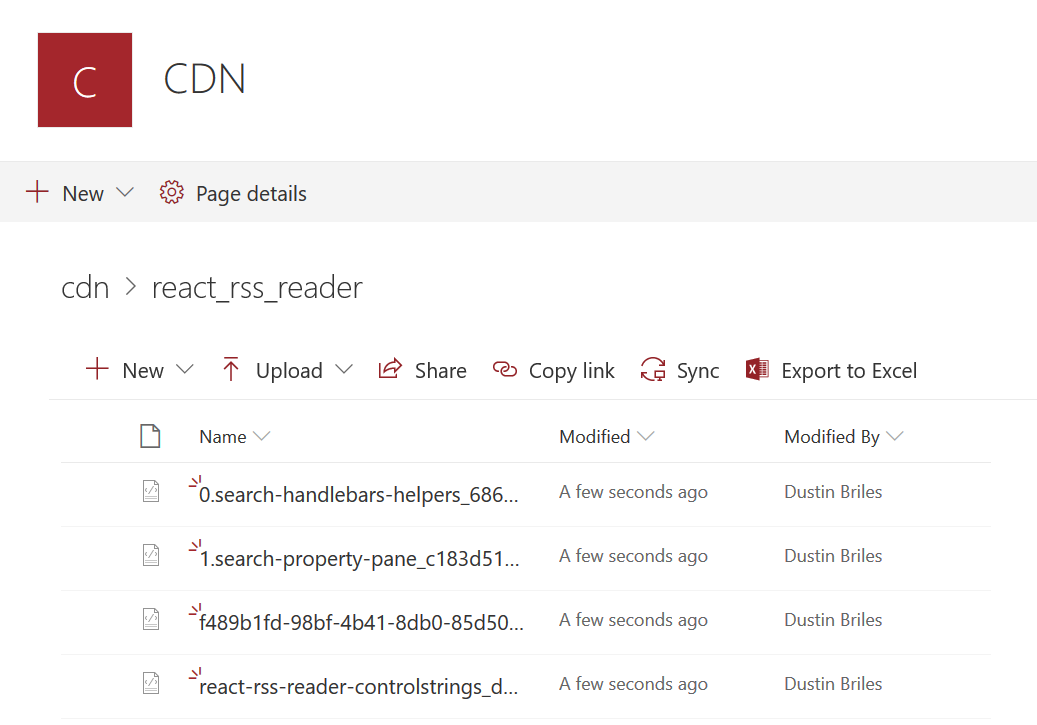Screen dimensions: 1037x725
Task: Expand the page-level New dropdown chevron
Action: coord(124,192)
